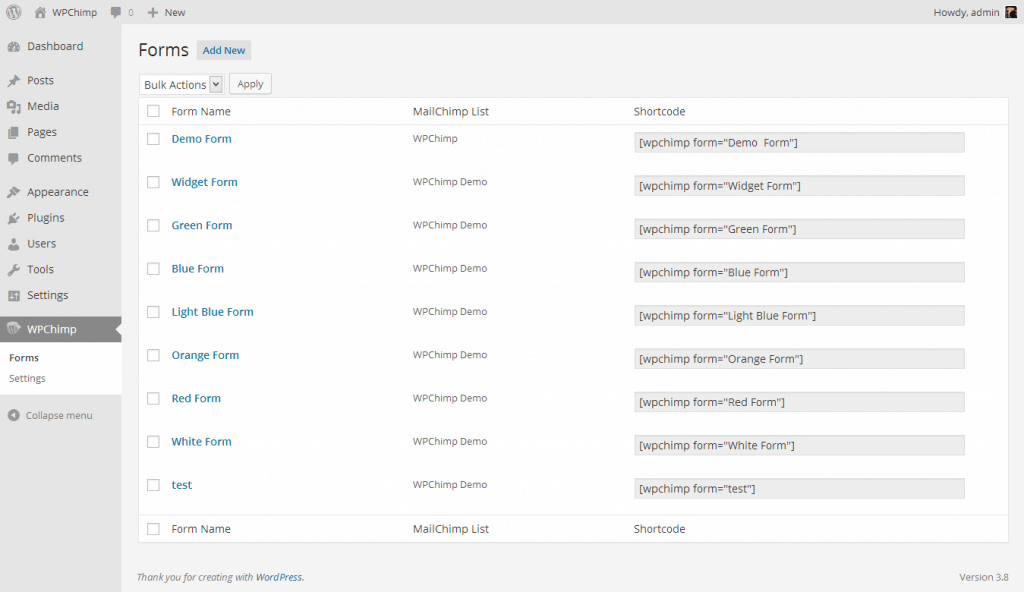
Task: Open the test form link
Action: [x=182, y=485]
